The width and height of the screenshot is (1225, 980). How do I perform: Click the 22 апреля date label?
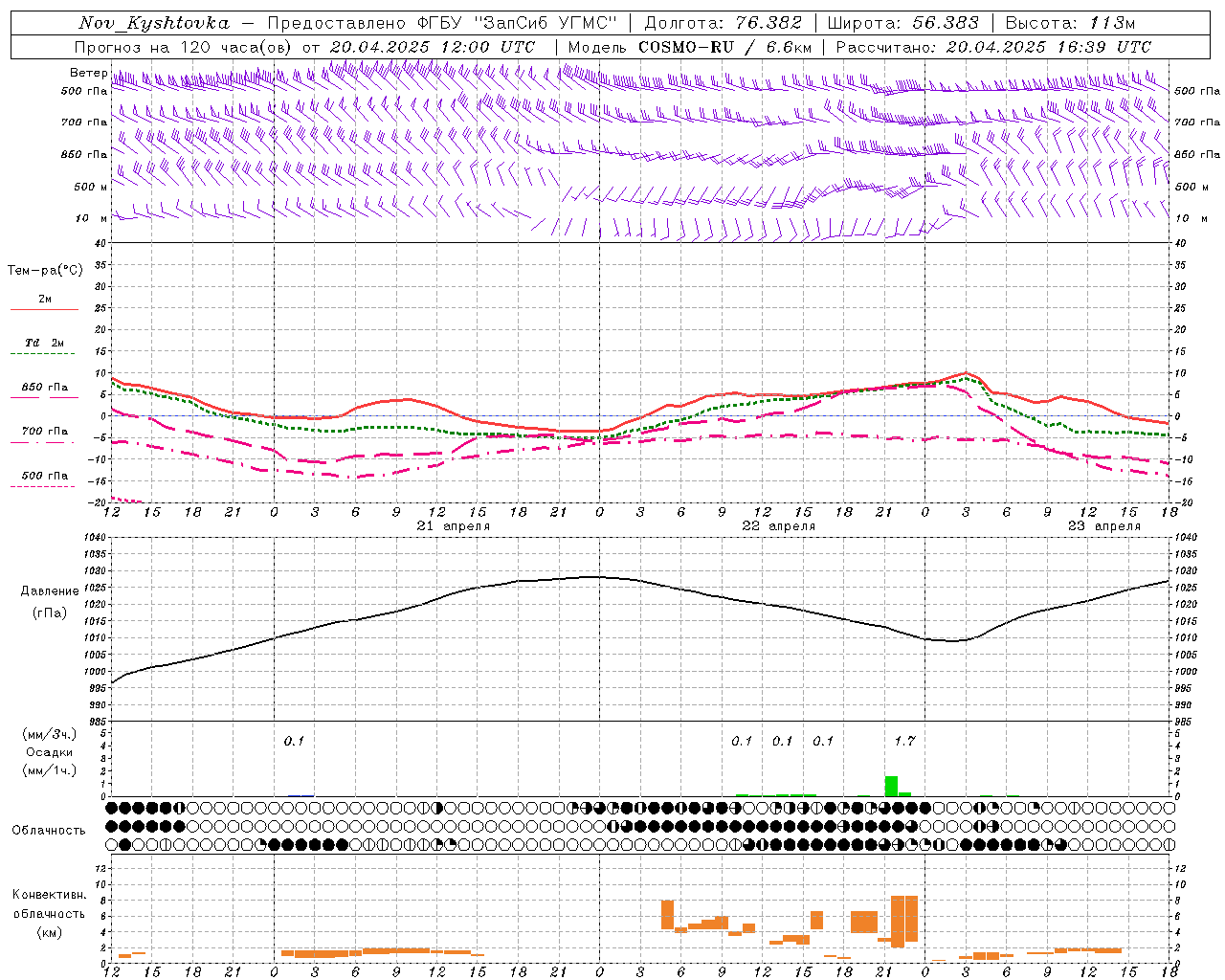click(779, 525)
